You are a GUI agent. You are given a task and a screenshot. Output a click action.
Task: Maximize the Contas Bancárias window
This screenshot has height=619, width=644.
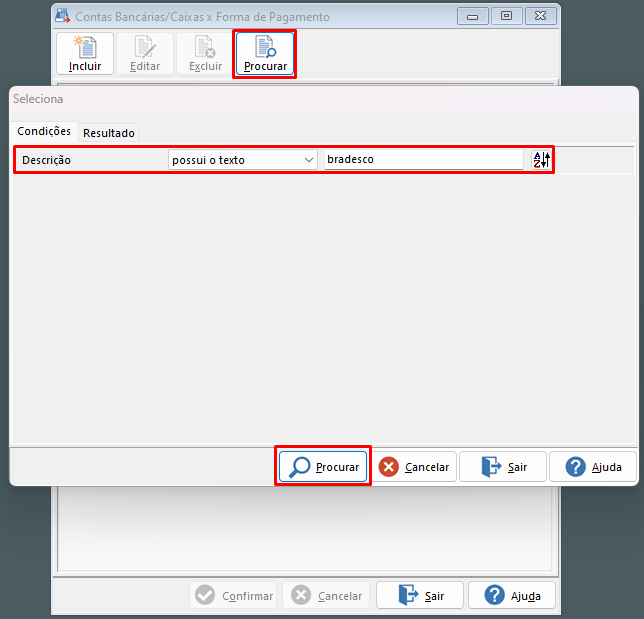[506, 16]
